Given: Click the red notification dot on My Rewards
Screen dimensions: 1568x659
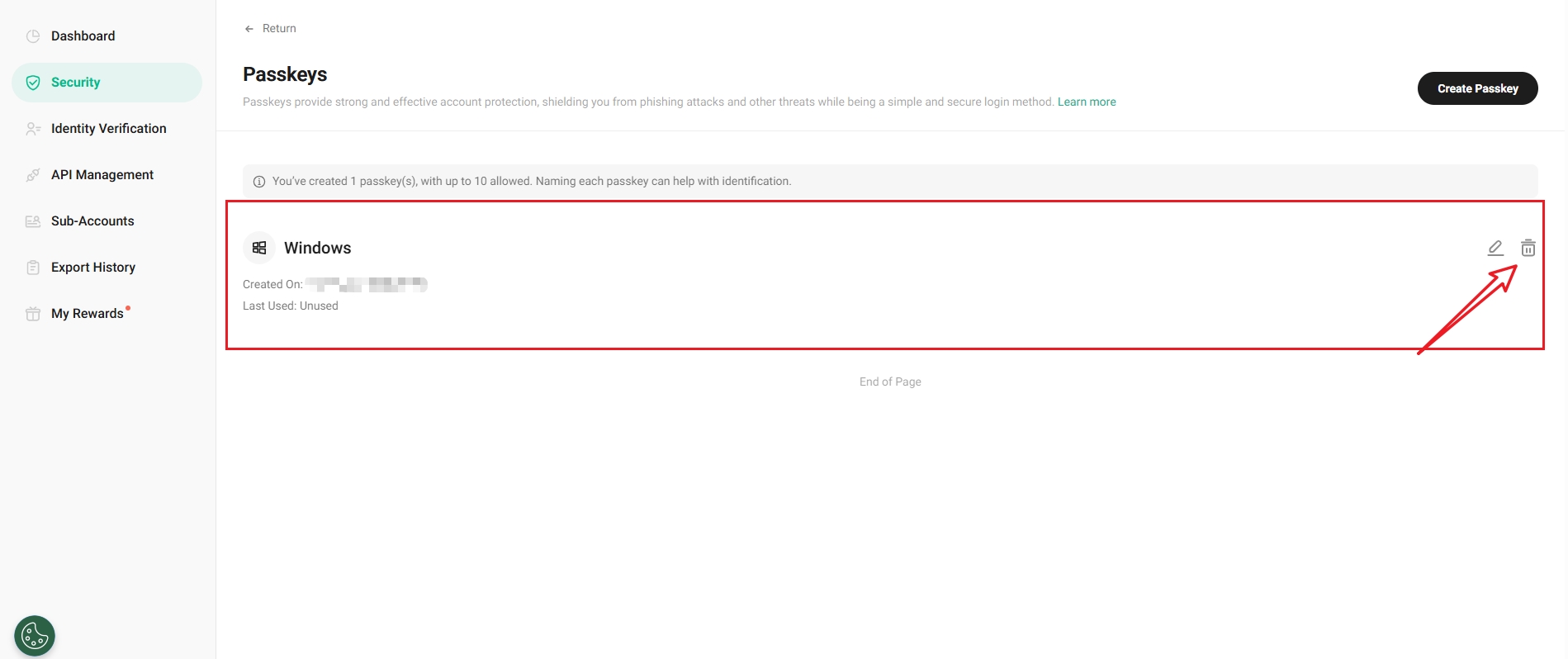Looking at the screenshot, I should 128,308.
